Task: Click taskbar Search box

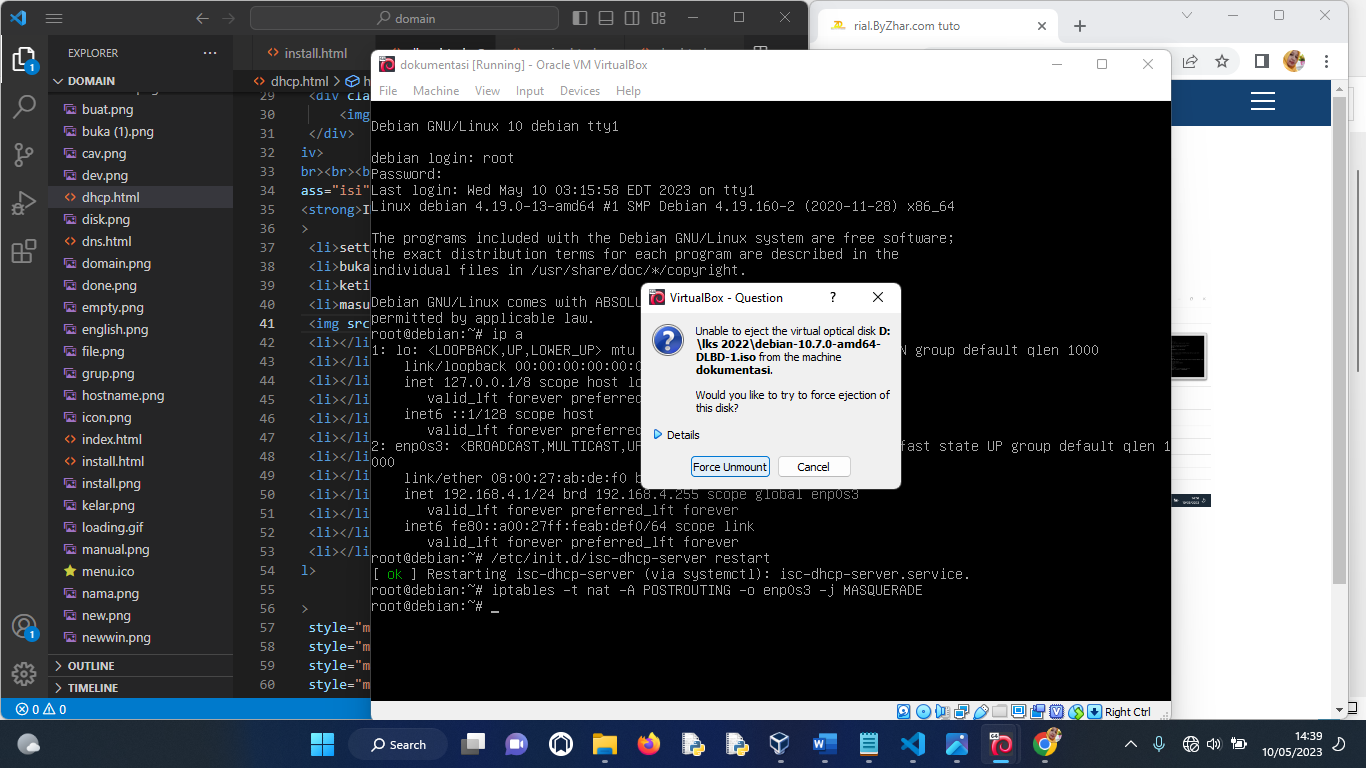Action: (399, 744)
